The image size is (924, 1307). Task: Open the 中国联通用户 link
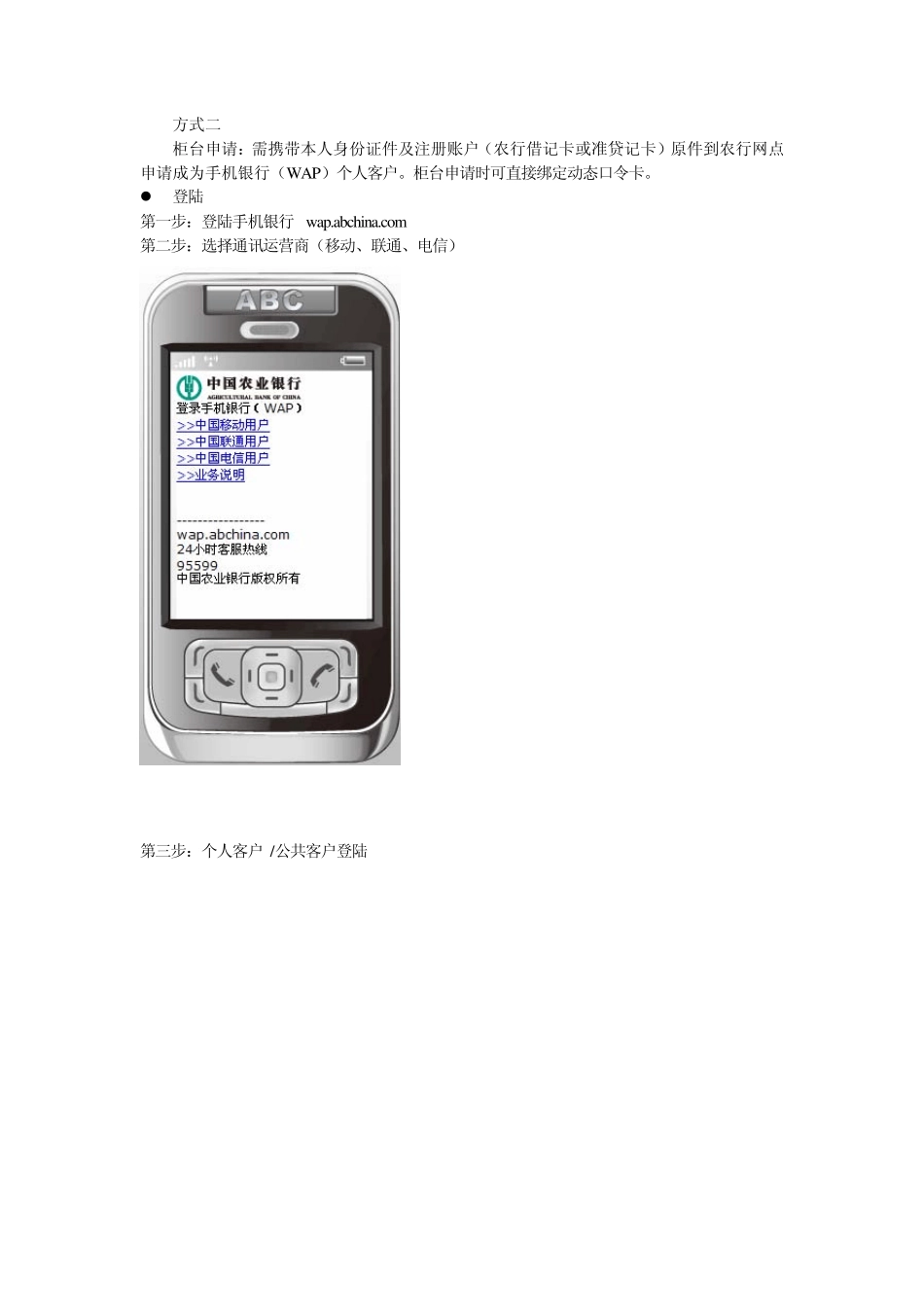pos(223,442)
